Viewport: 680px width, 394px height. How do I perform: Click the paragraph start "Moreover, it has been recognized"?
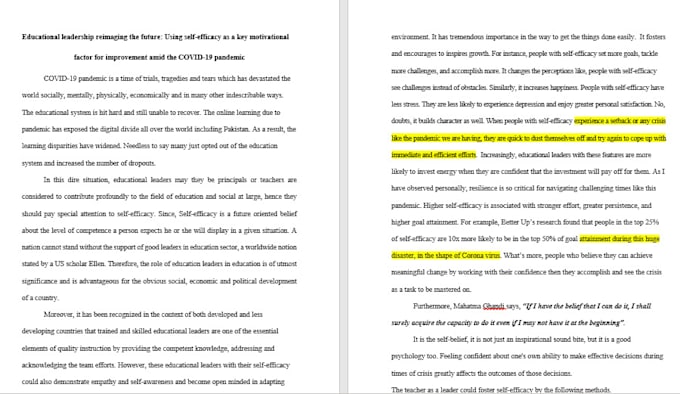click(x=153, y=314)
